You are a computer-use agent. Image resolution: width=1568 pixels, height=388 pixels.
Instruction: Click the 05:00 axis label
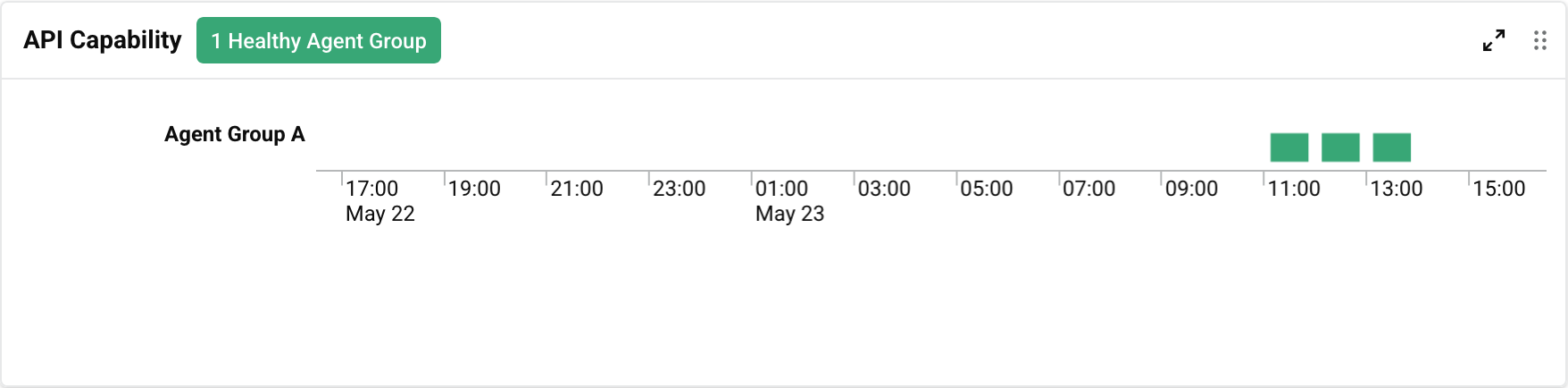coord(987,189)
